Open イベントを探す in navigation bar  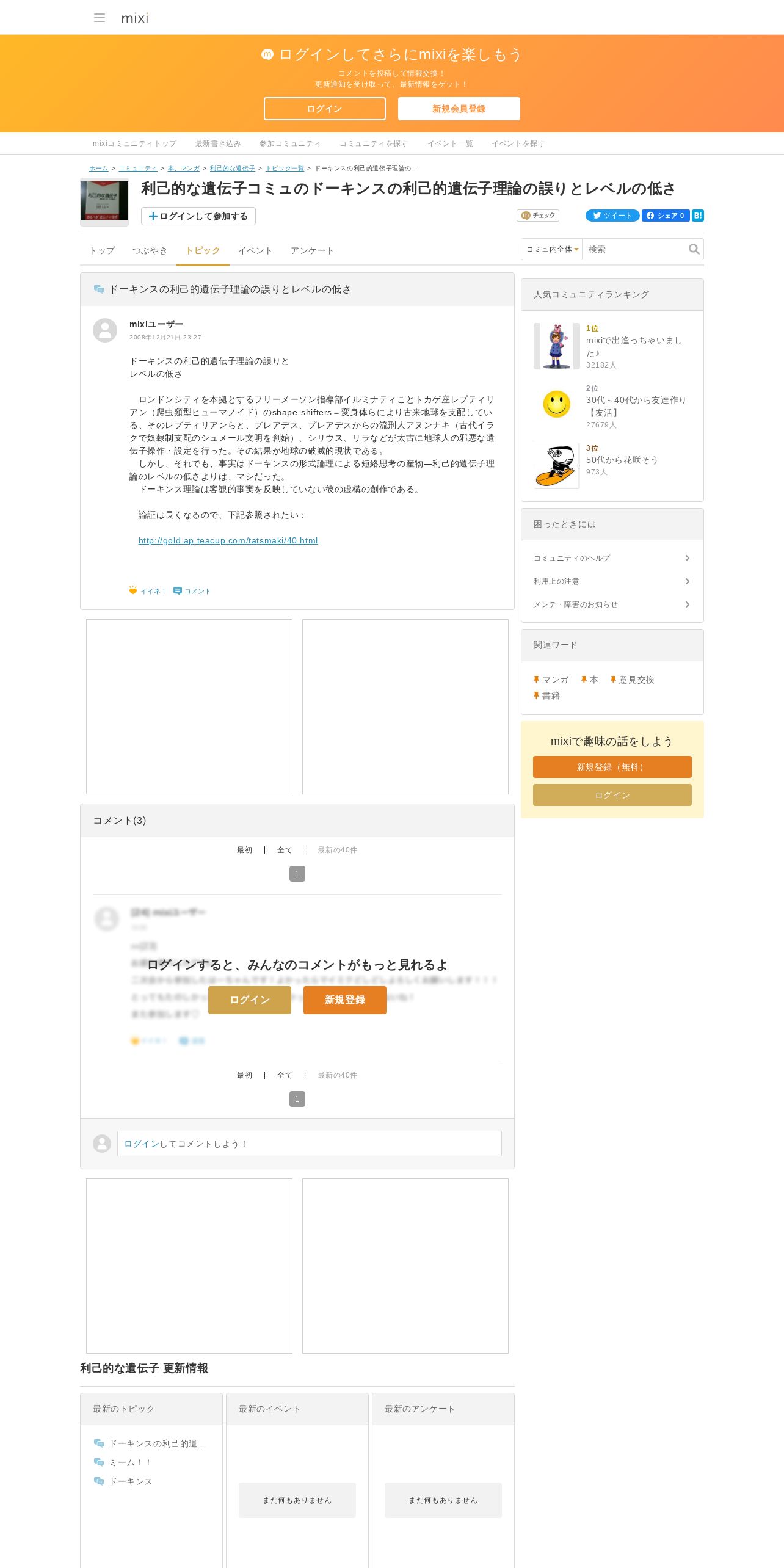coord(518,143)
